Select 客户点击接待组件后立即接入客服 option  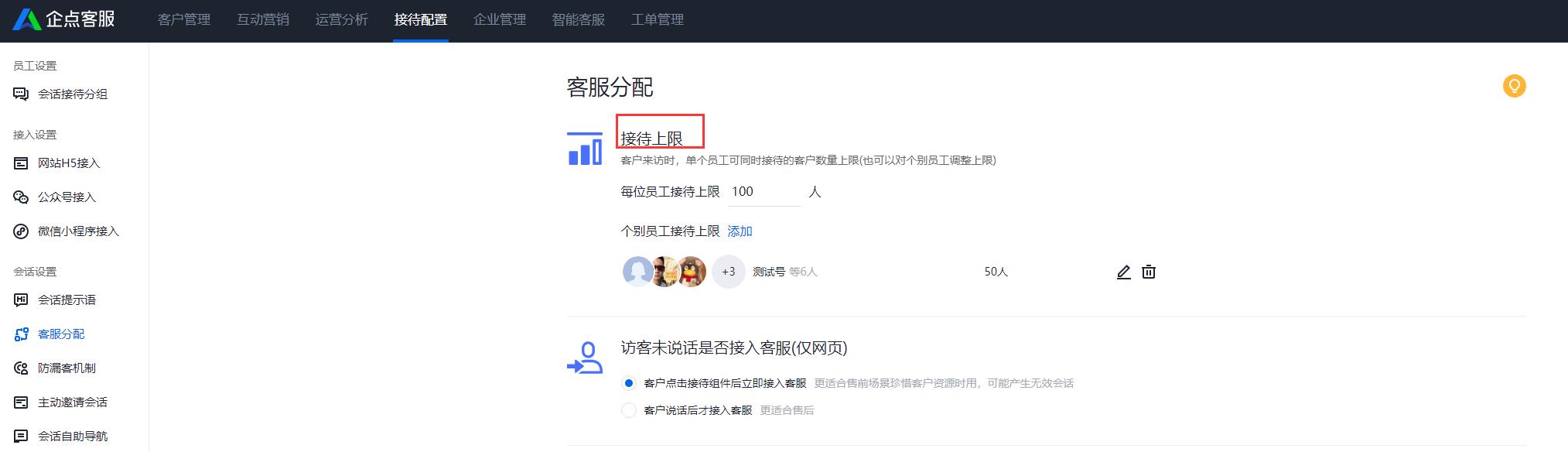tap(629, 383)
